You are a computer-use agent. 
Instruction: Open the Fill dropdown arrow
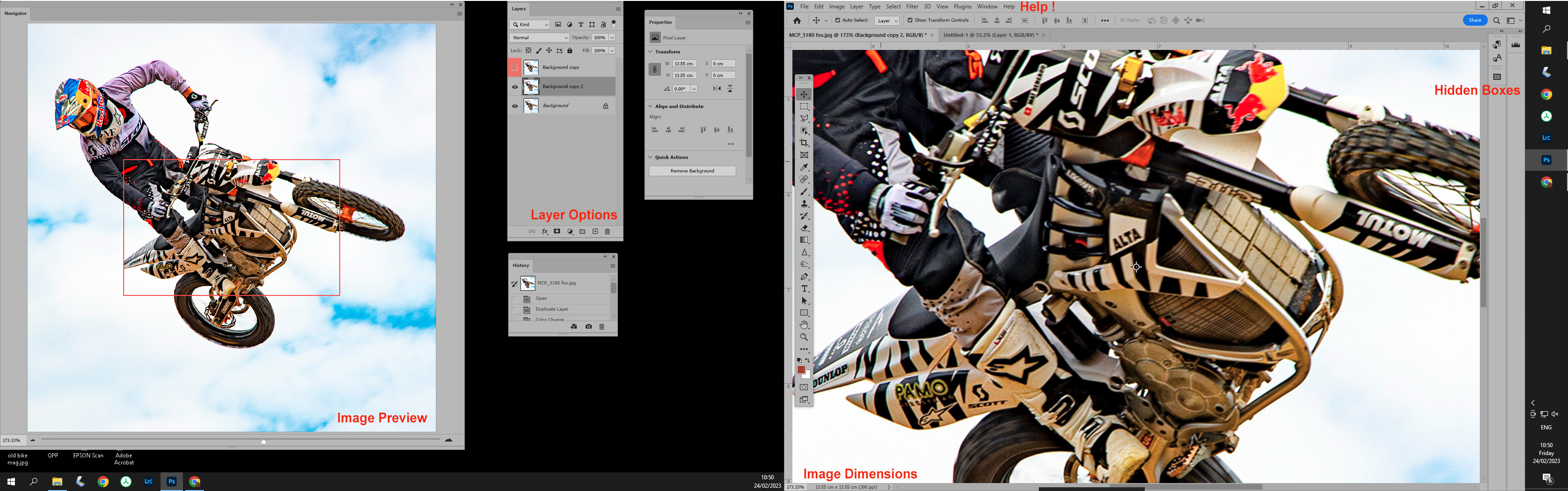612,51
